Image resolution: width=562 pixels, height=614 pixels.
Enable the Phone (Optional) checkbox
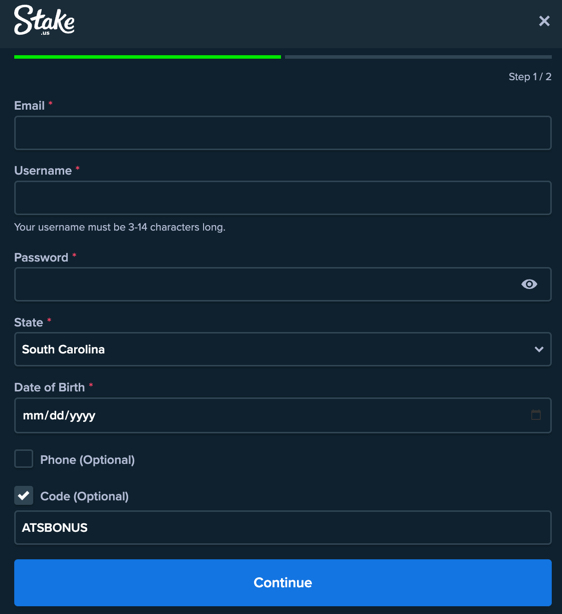pos(23,459)
